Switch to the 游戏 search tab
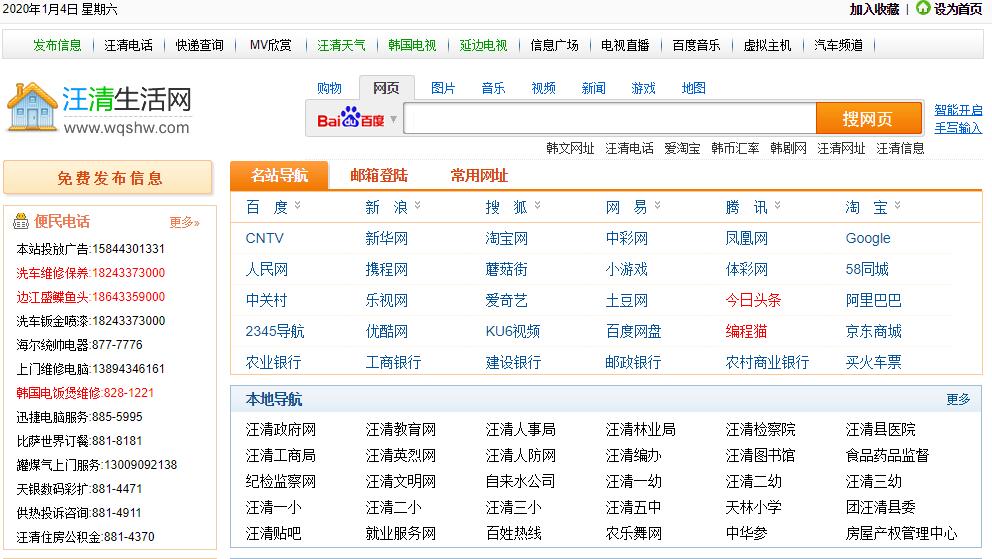 coord(643,88)
